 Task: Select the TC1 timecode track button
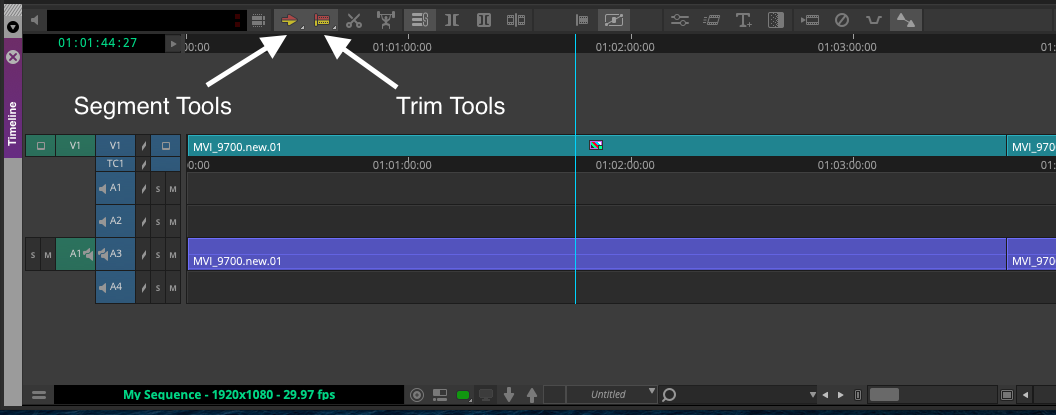tap(115, 164)
